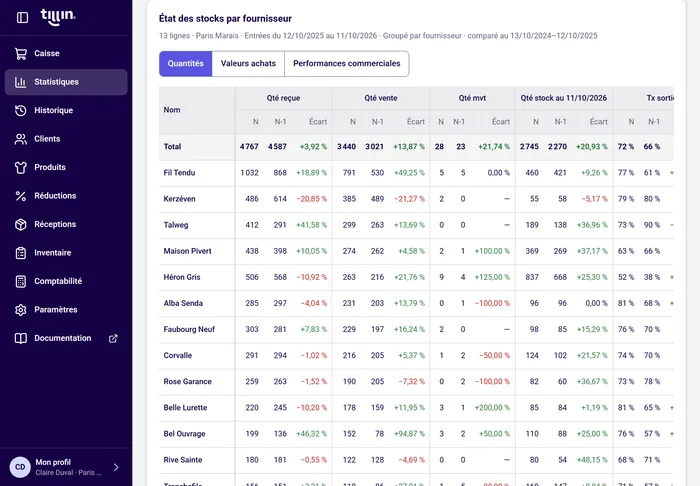This screenshot has height=486, width=700.
Task: Click the Documentation book icon
Action: (21, 338)
